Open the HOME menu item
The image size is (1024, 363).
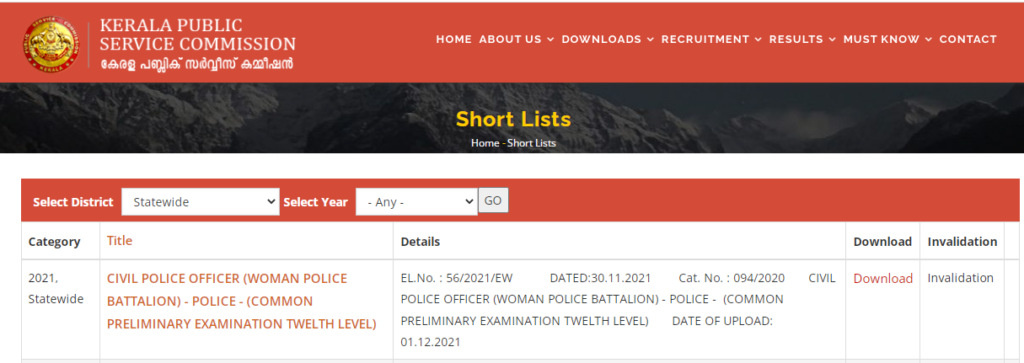click(x=454, y=39)
